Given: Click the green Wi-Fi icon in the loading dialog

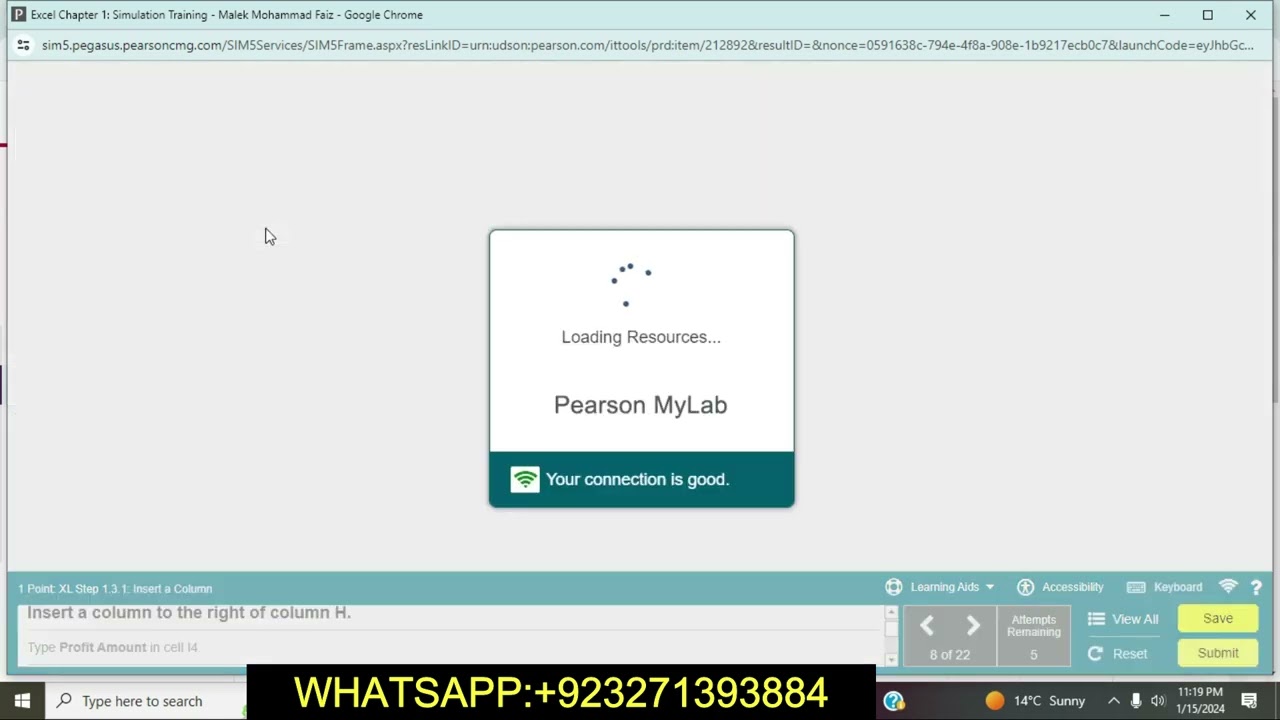Looking at the screenshot, I should click(525, 479).
